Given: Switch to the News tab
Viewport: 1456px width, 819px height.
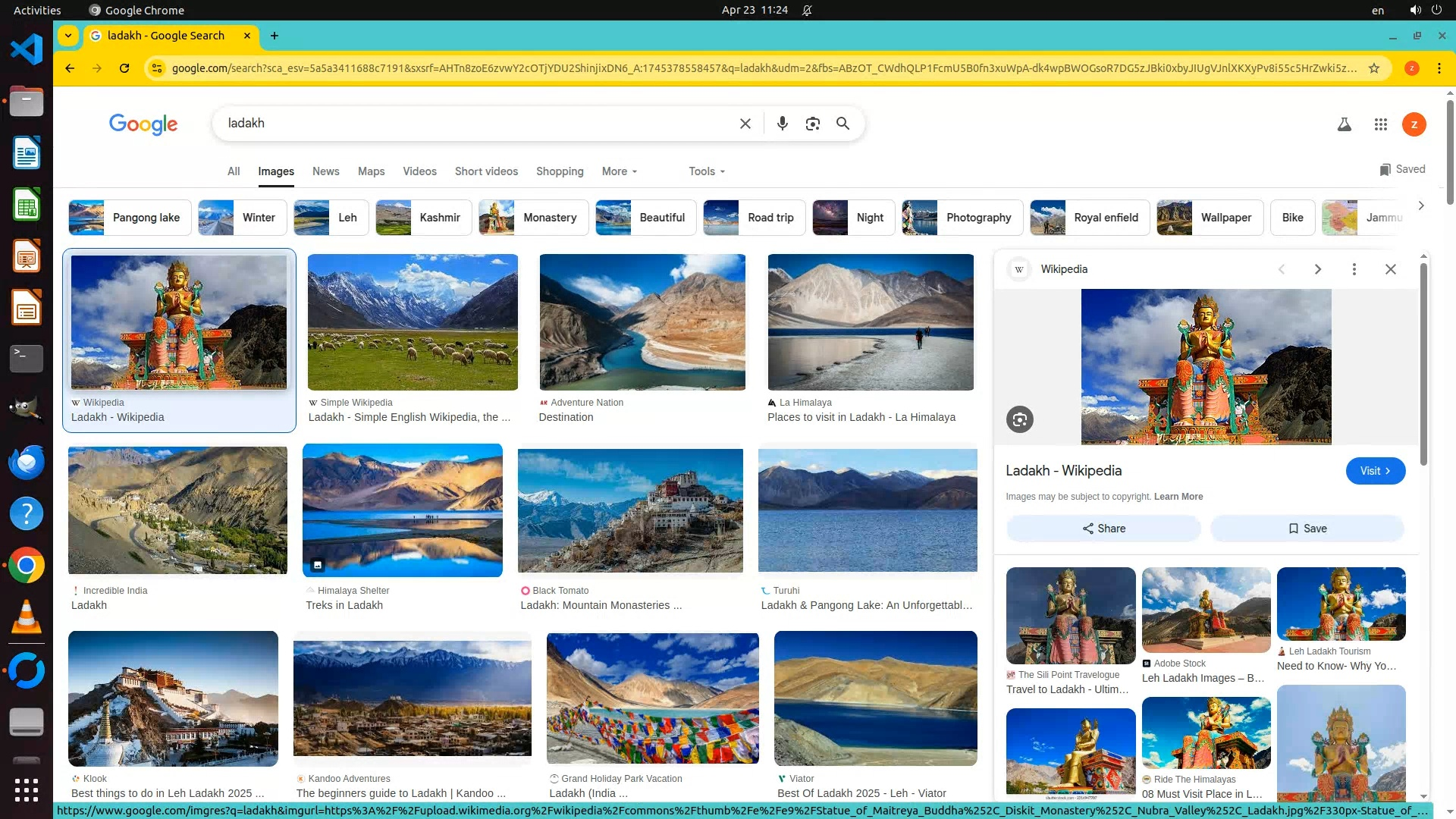Looking at the screenshot, I should tap(325, 171).
